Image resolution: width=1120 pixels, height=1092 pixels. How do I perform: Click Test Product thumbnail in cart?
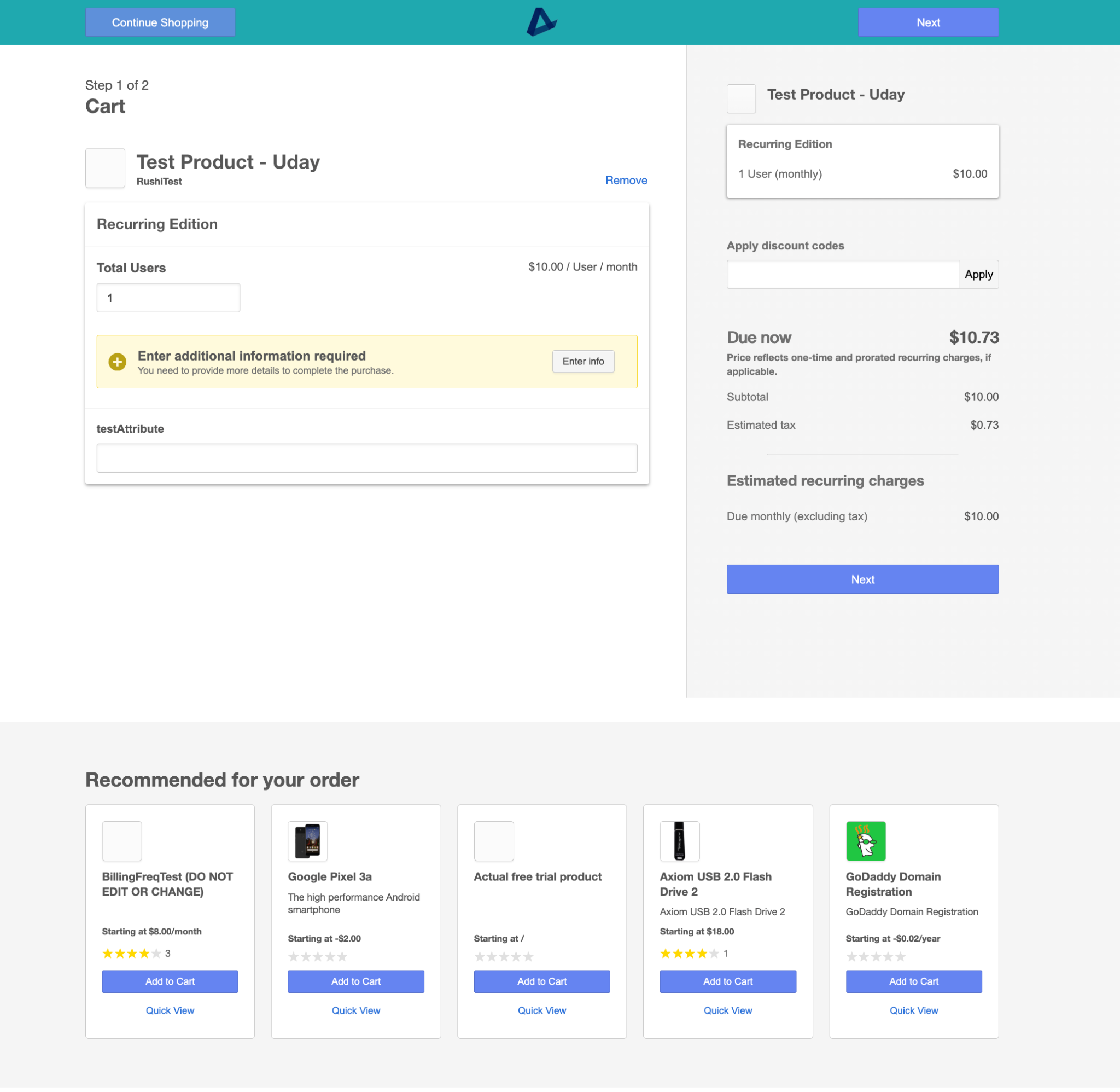[x=106, y=168]
